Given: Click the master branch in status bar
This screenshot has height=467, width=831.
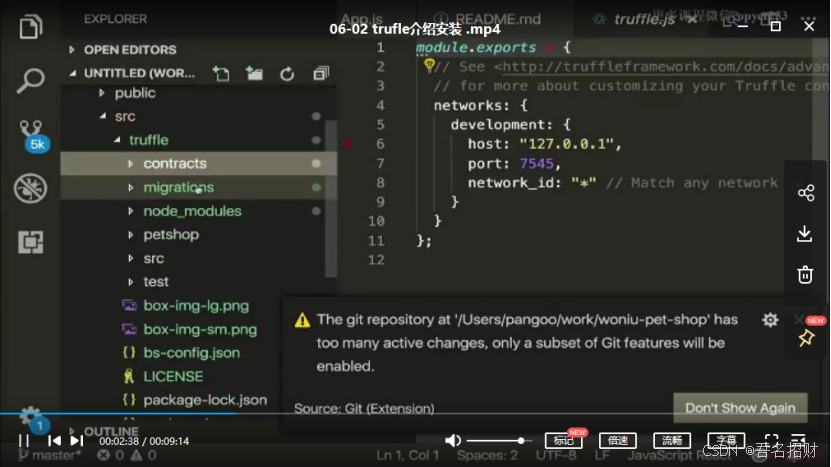Looking at the screenshot, I should click(50, 455).
